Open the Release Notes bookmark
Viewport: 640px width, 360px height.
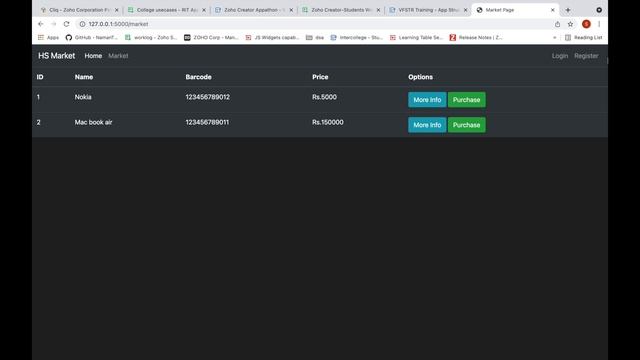pos(476,38)
